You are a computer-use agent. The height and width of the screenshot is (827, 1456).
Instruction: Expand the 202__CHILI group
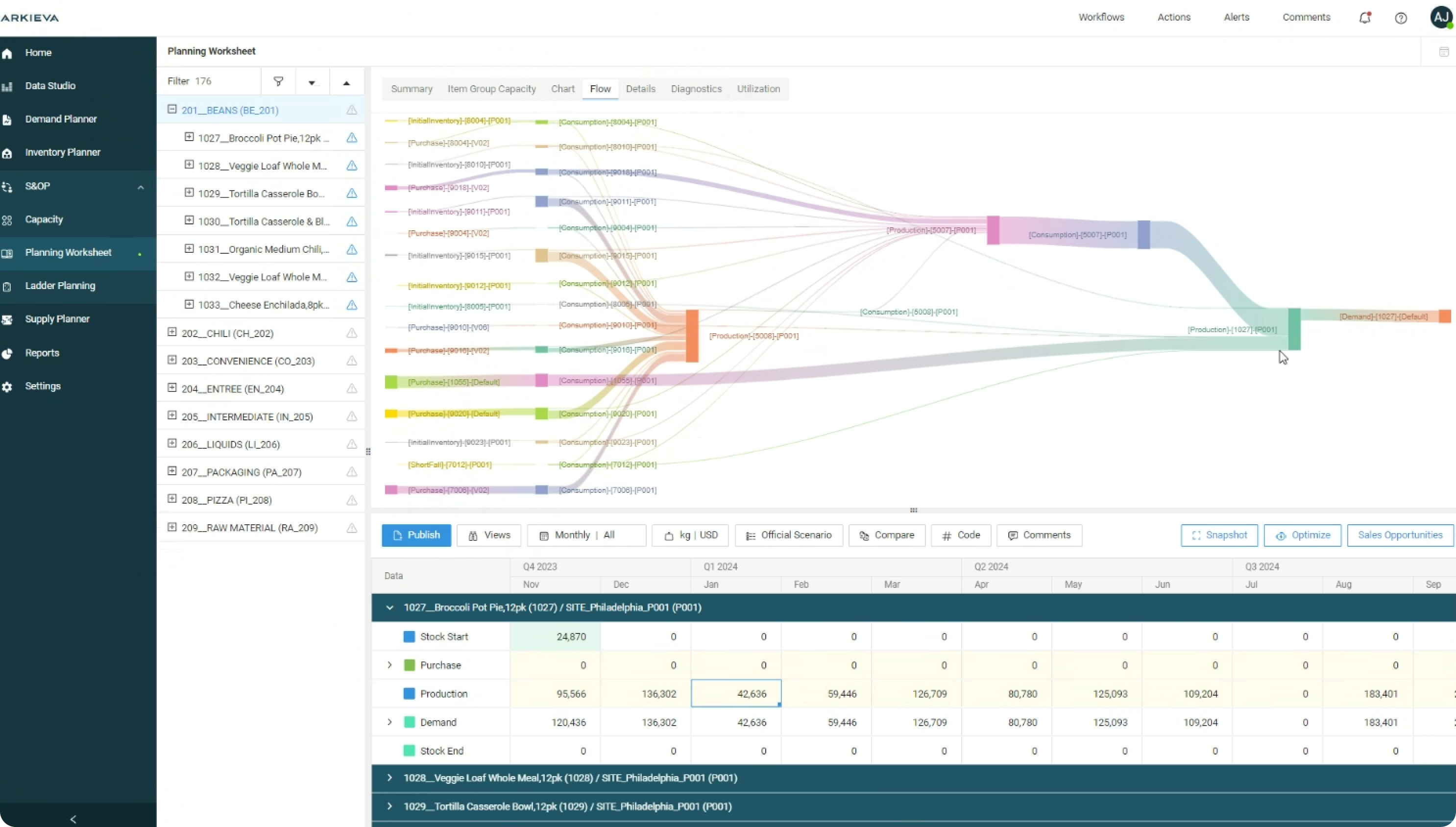(x=172, y=332)
